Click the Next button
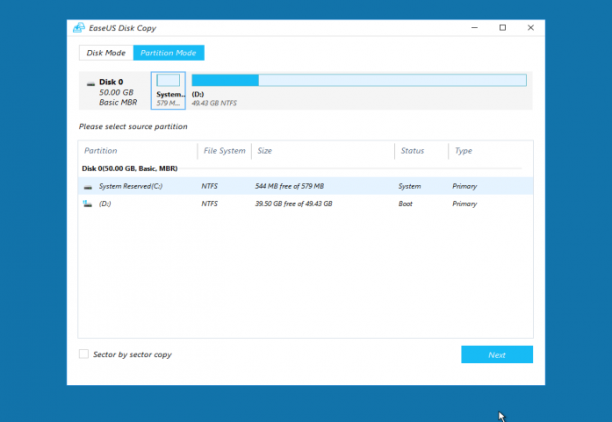The height and width of the screenshot is (422, 612). click(497, 354)
